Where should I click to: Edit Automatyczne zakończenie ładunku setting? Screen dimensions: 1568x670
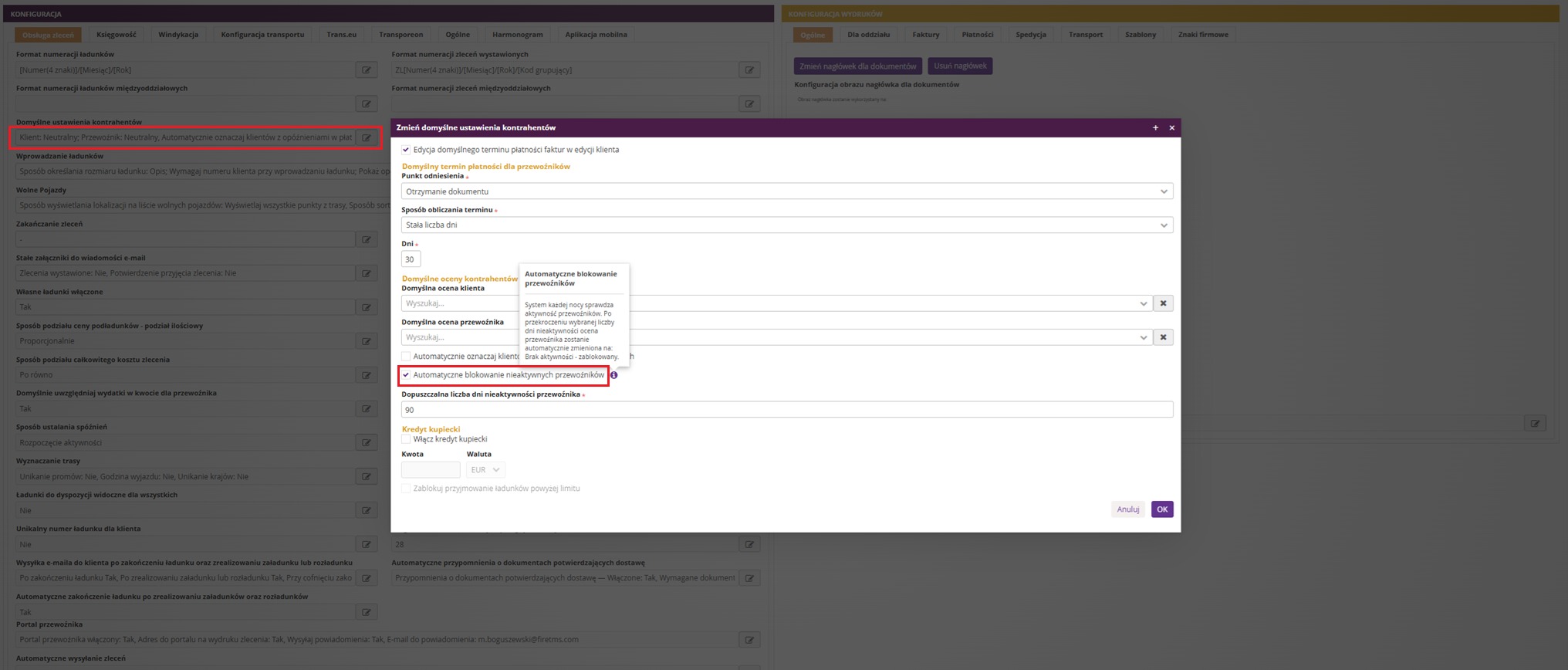point(367,612)
